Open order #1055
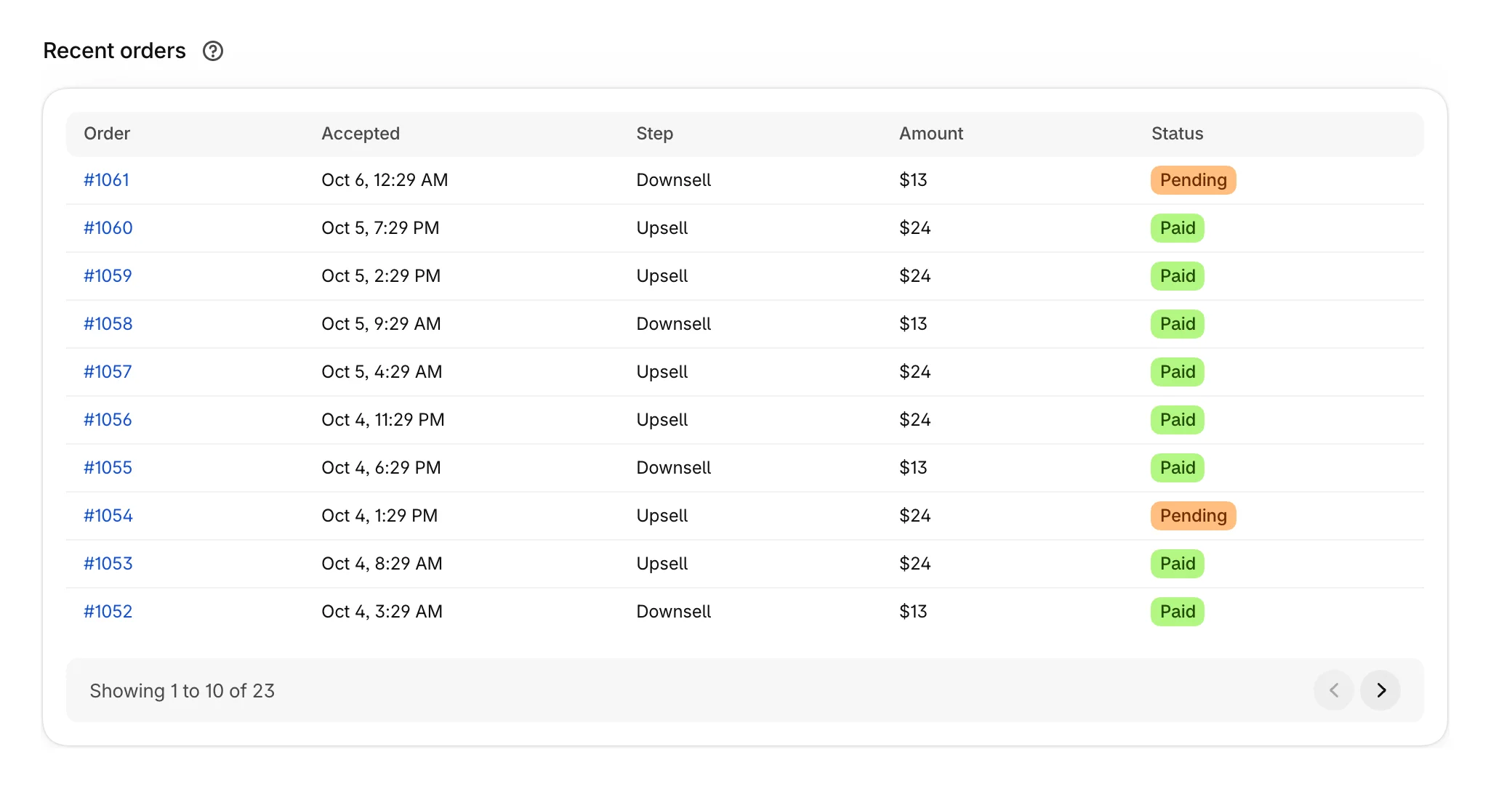 [x=108, y=468]
